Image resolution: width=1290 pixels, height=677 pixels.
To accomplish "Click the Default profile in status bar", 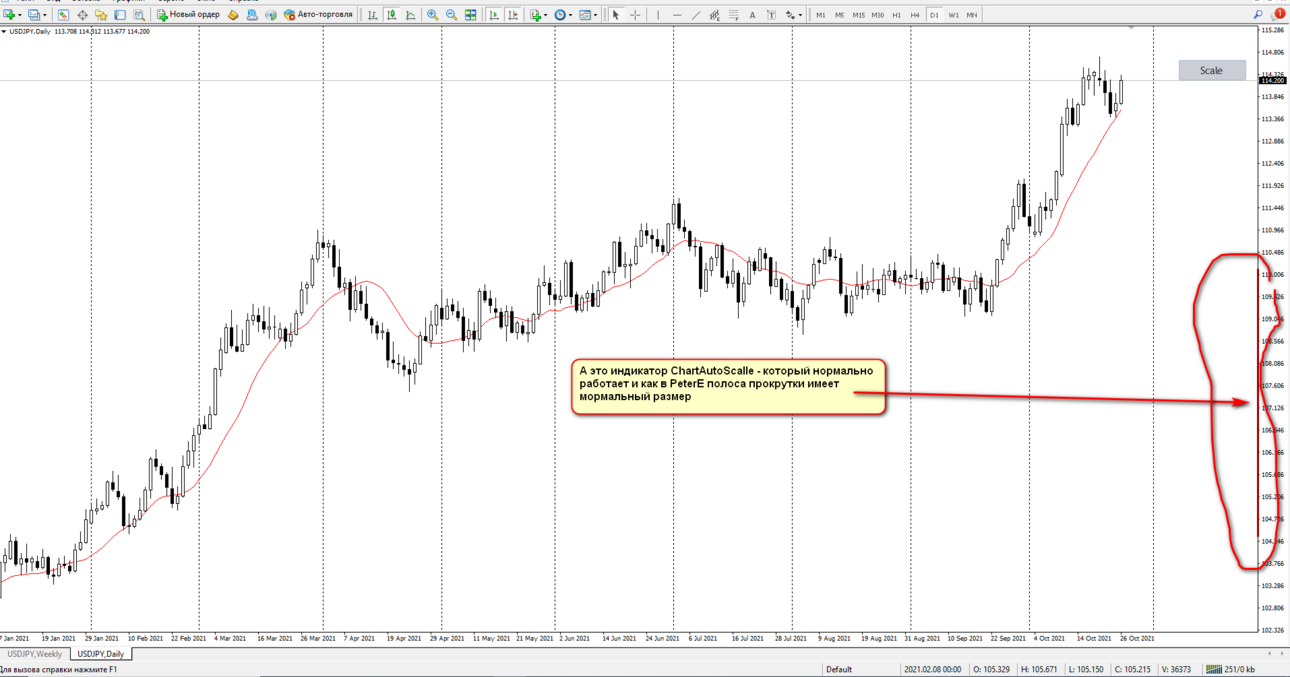I will pos(839,669).
